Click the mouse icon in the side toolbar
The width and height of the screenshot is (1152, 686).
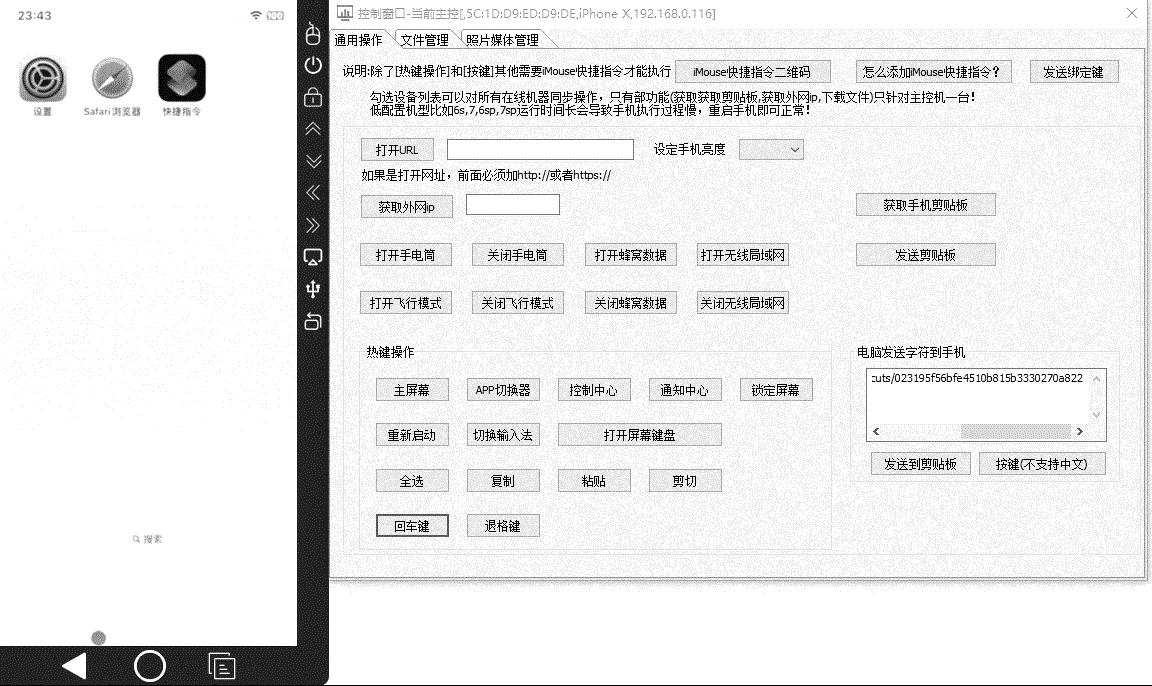tap(313, 34)
